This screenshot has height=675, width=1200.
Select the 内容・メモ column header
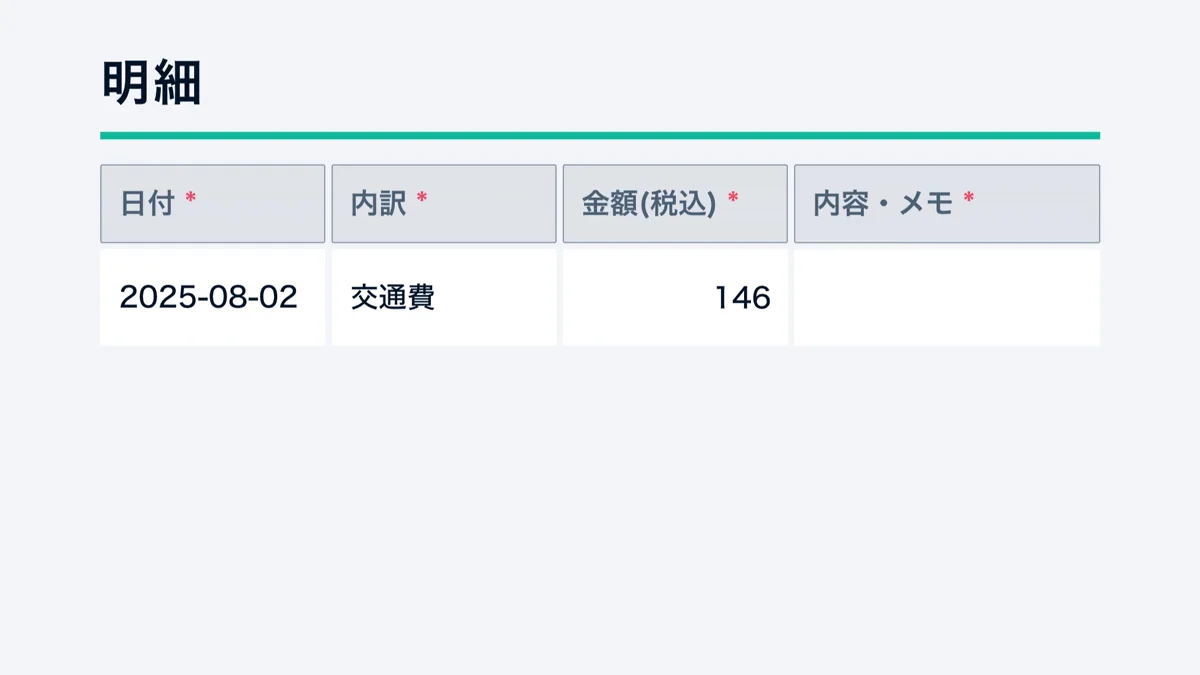[947, 203]
